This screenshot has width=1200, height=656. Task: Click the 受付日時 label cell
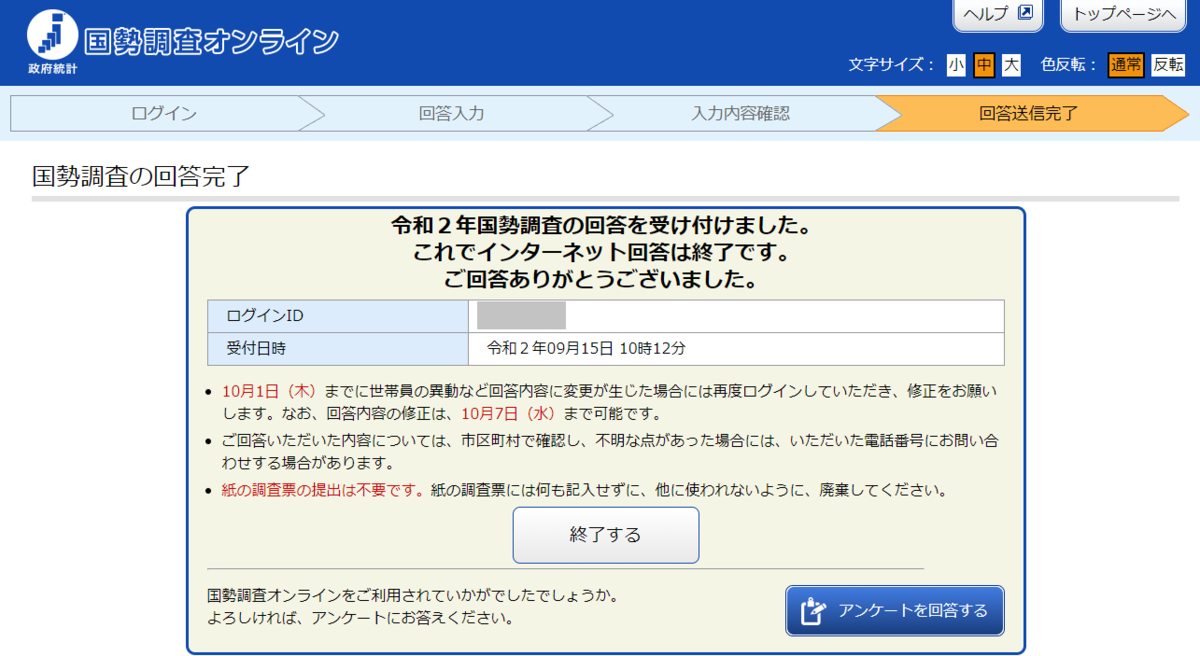(x=338, y=349)
